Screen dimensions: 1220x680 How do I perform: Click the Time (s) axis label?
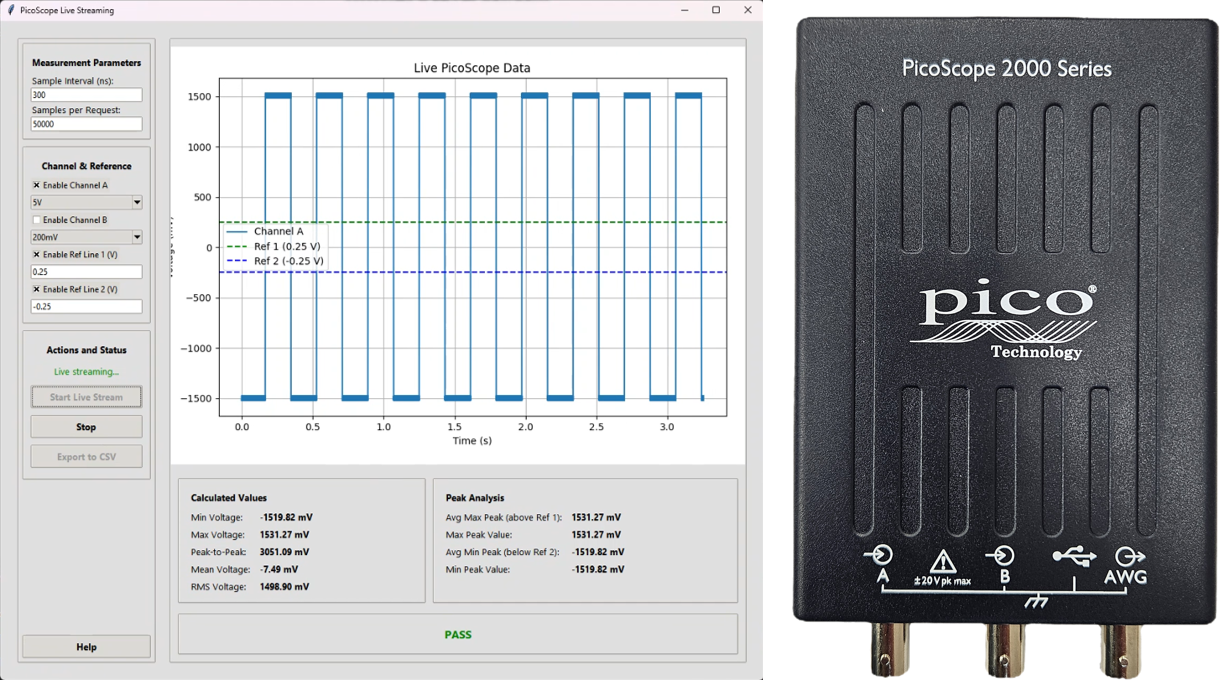472,440
